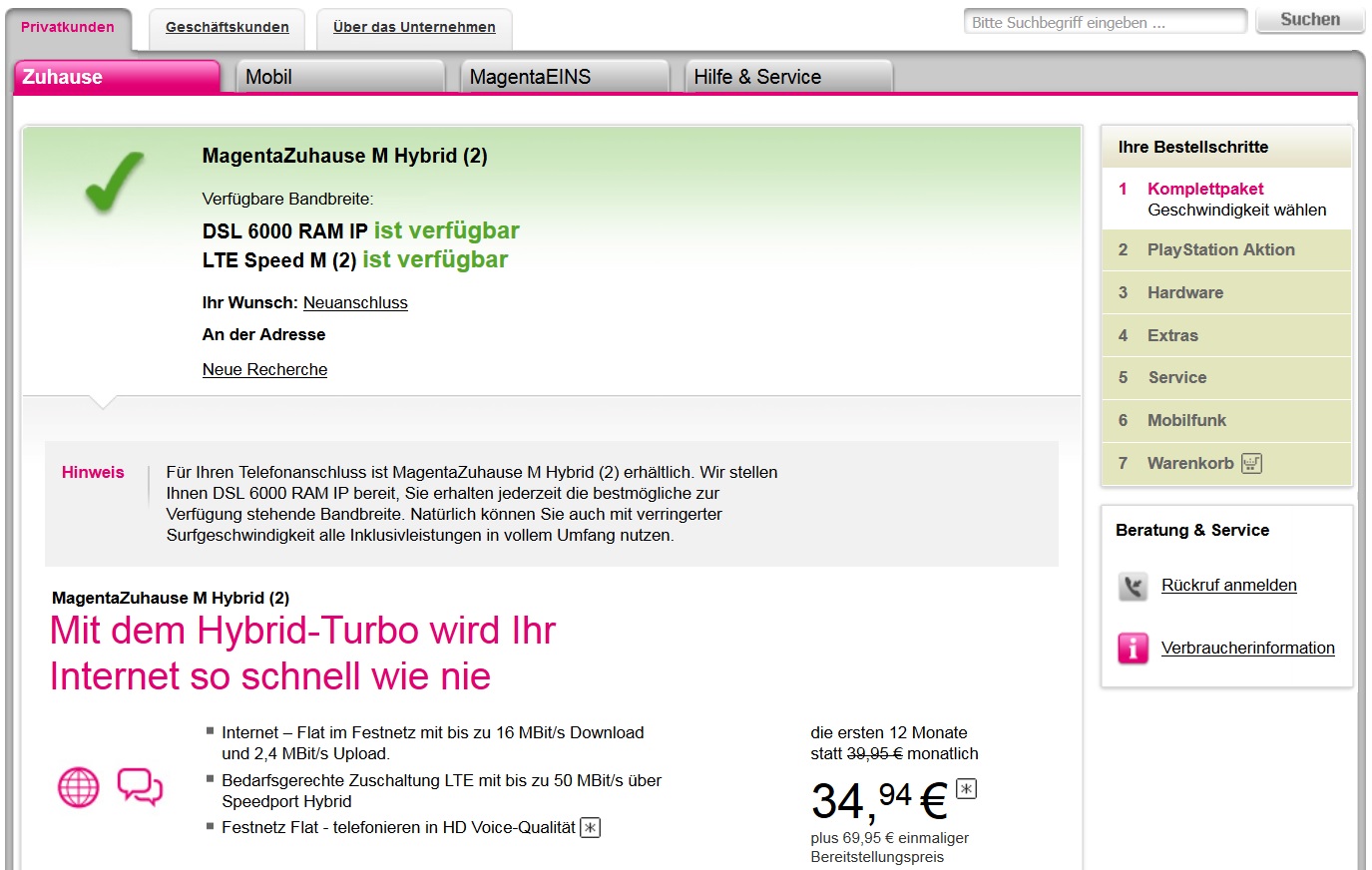Click the pink 'Hinweis' label
Screen dimensions: 1372x870
point(93,473)
